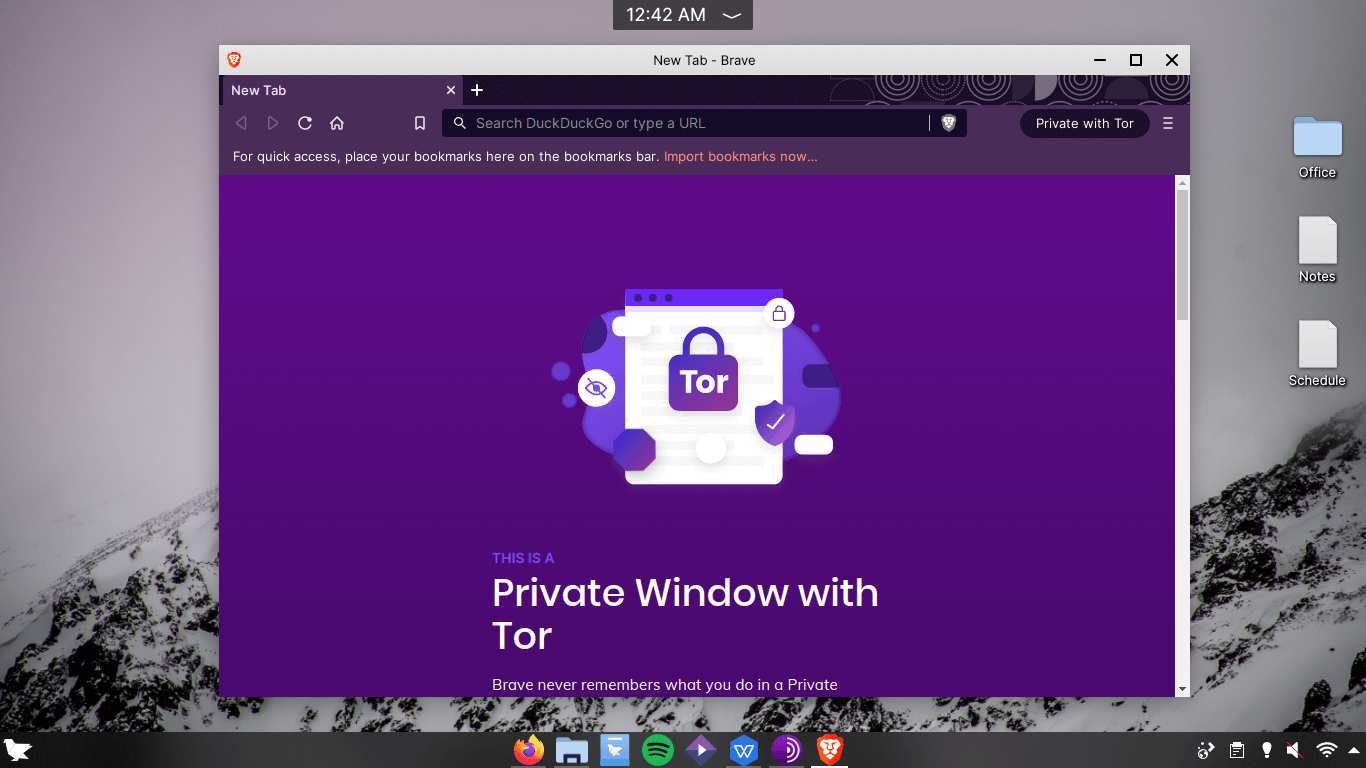Screen dimensions: 1366x768
Task: Click the Private with Tor button
Action: click(x=1084, y=123)
